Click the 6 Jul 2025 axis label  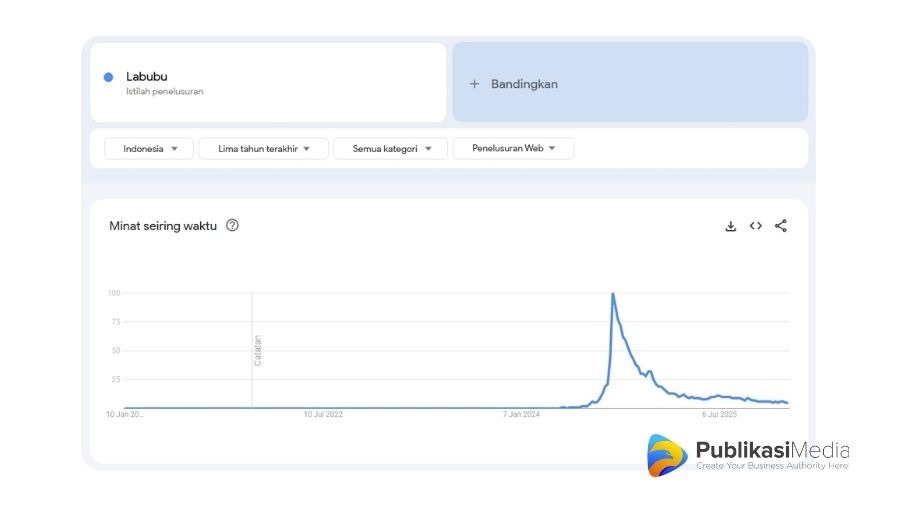point(718,414)
